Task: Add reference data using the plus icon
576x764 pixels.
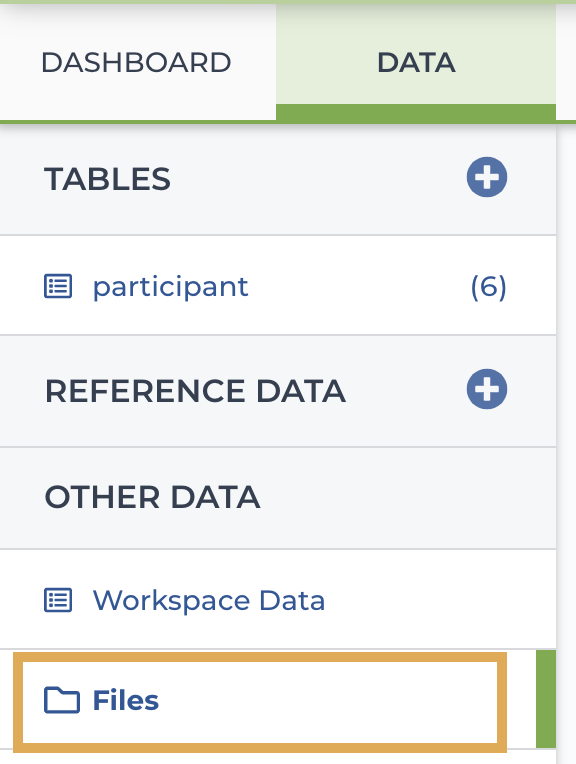Action: tap(487, 389)
